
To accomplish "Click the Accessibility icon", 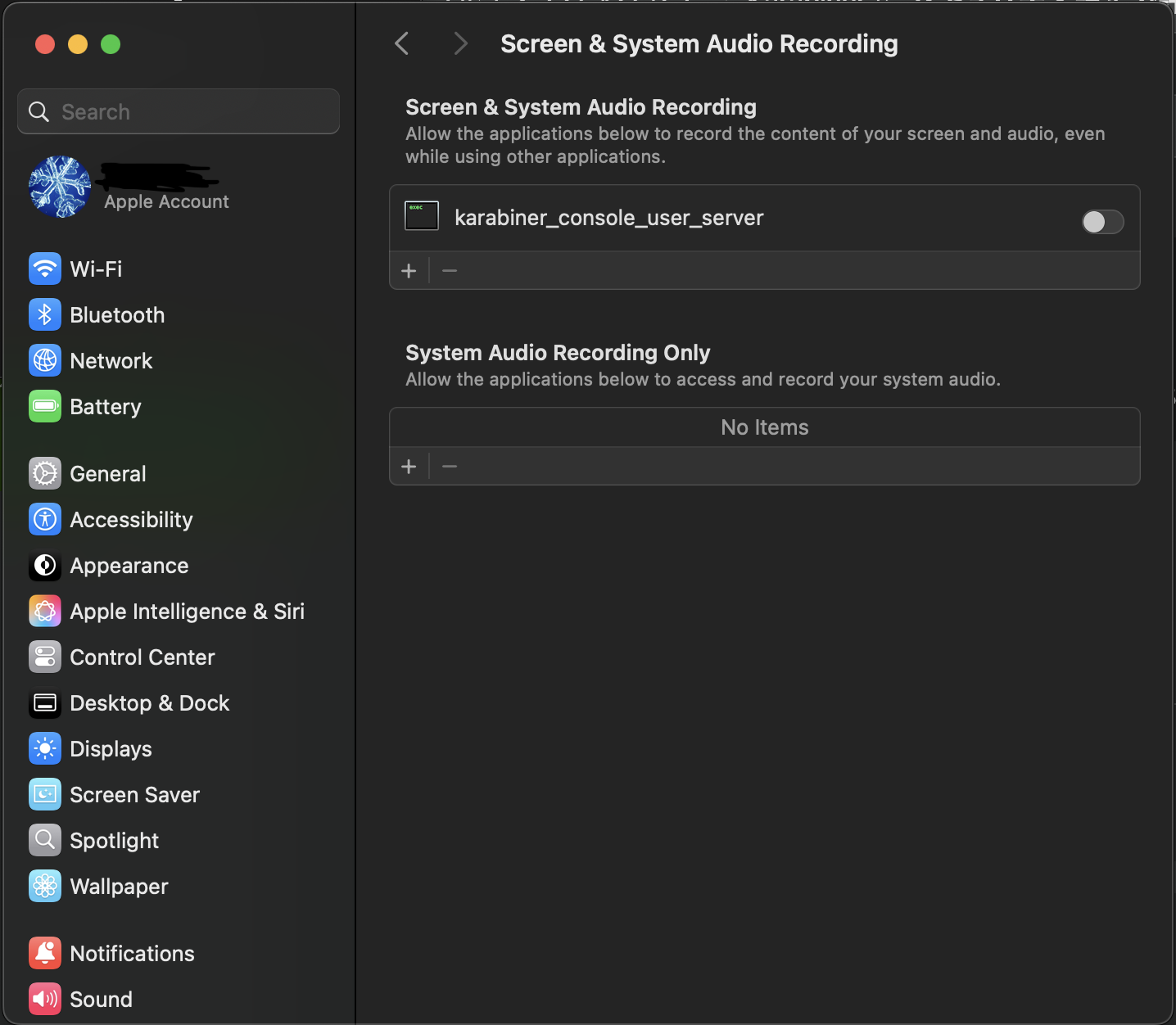I will click(x=45, y=519).
